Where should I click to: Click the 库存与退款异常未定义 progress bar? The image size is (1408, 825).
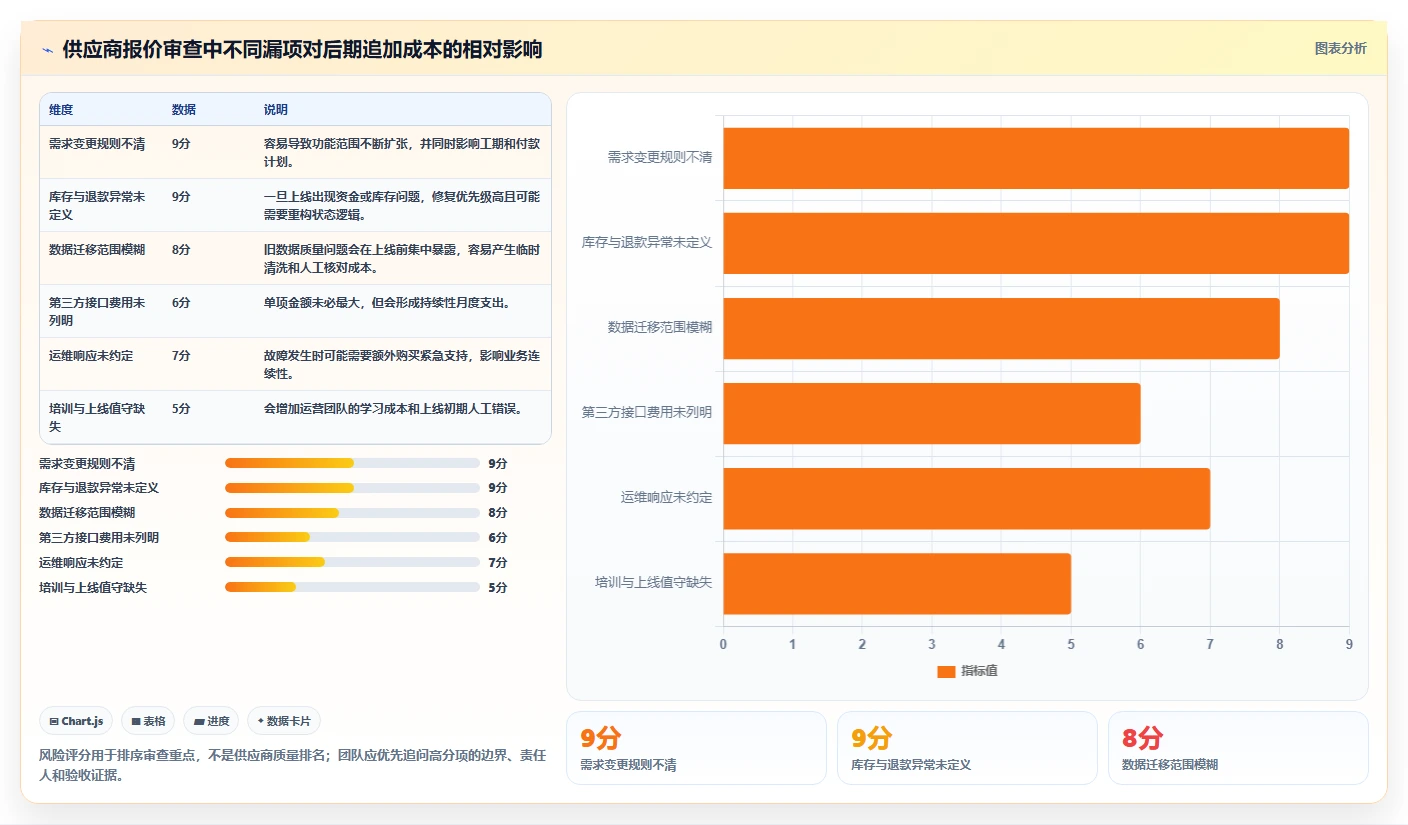352,488
